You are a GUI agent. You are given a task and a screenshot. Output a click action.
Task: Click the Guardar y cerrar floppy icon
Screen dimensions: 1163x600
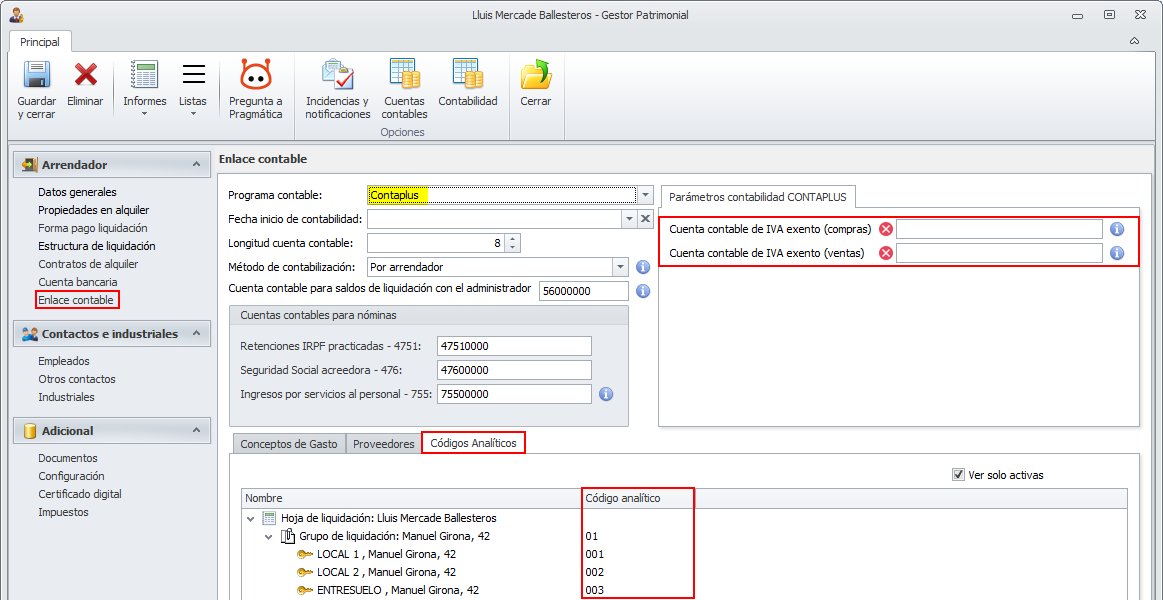point(36,75)
